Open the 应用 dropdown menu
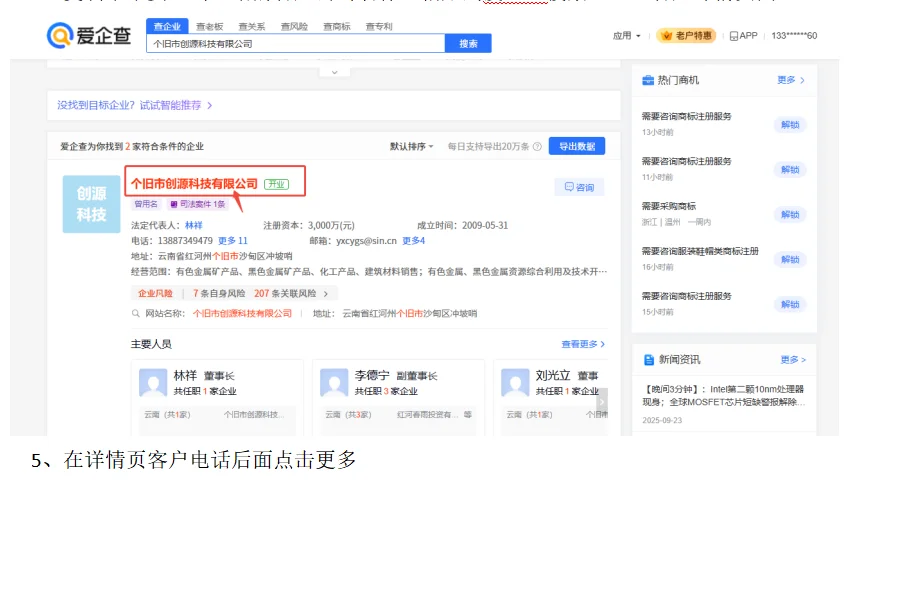 click(x=626, y=36)
